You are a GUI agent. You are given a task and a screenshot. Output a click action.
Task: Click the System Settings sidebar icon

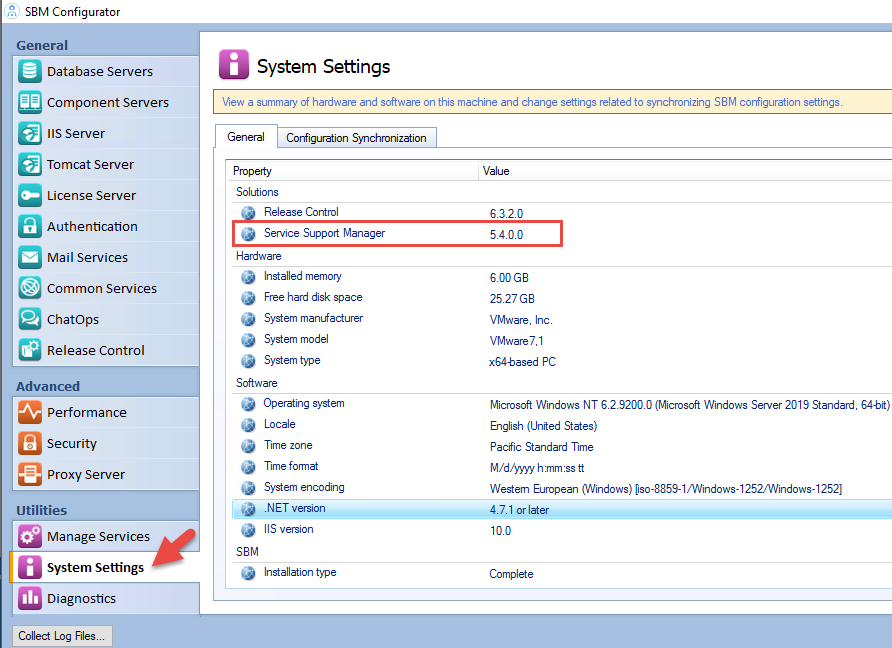pos(30,567)
